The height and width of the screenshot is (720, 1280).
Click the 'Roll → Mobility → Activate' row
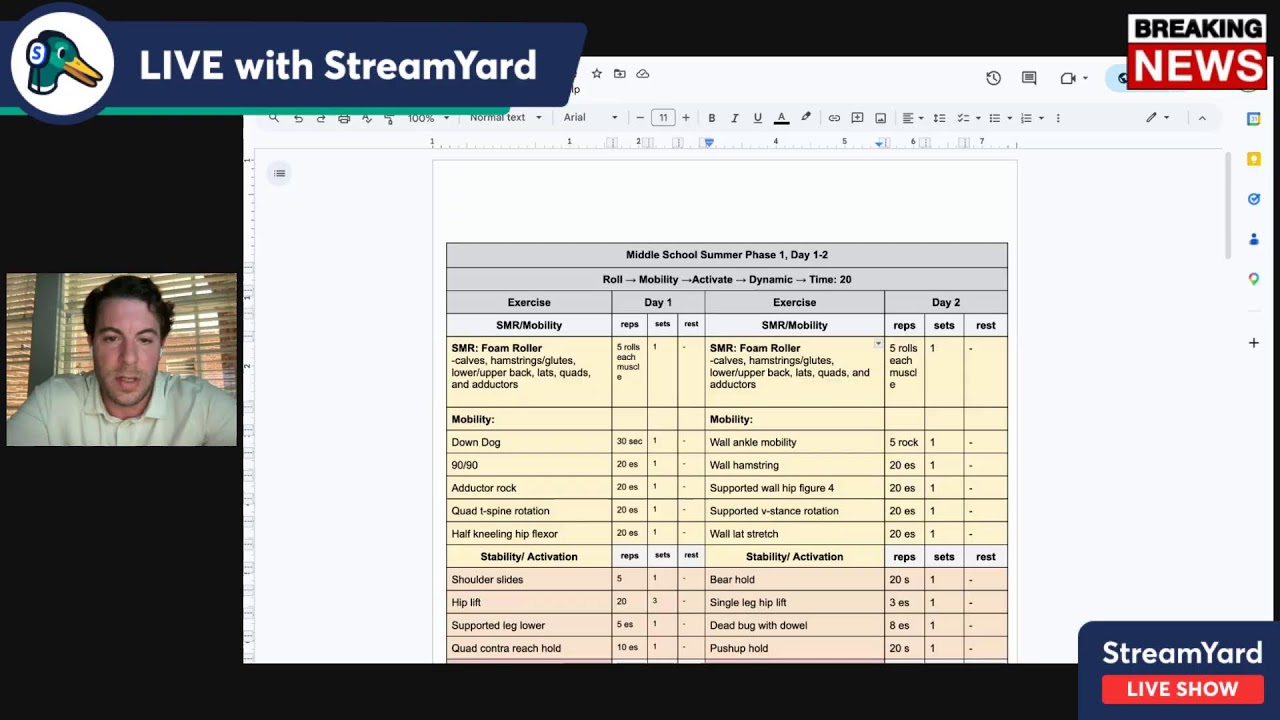pyautogui.click(x=727, y=280)
